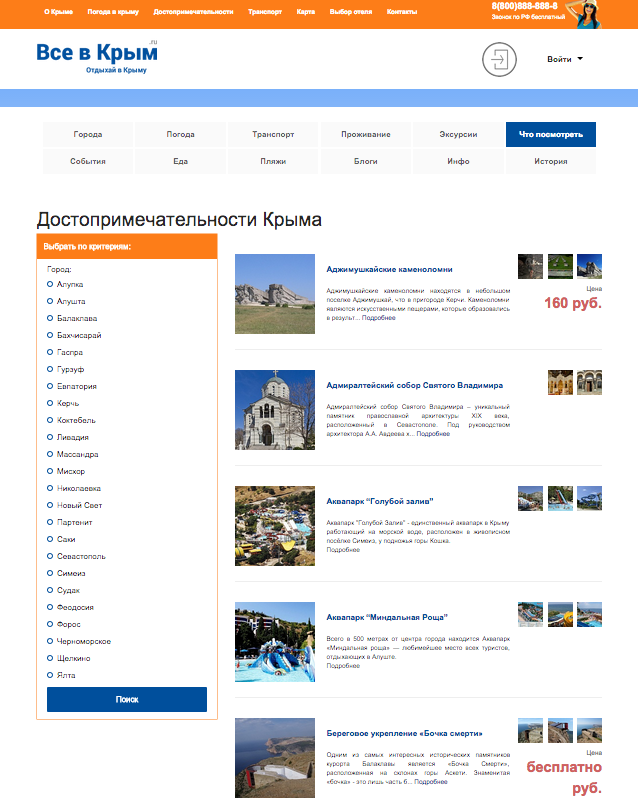
Task: Go to Транспорт in top orange menu
Action: click(x=265, y=11)
